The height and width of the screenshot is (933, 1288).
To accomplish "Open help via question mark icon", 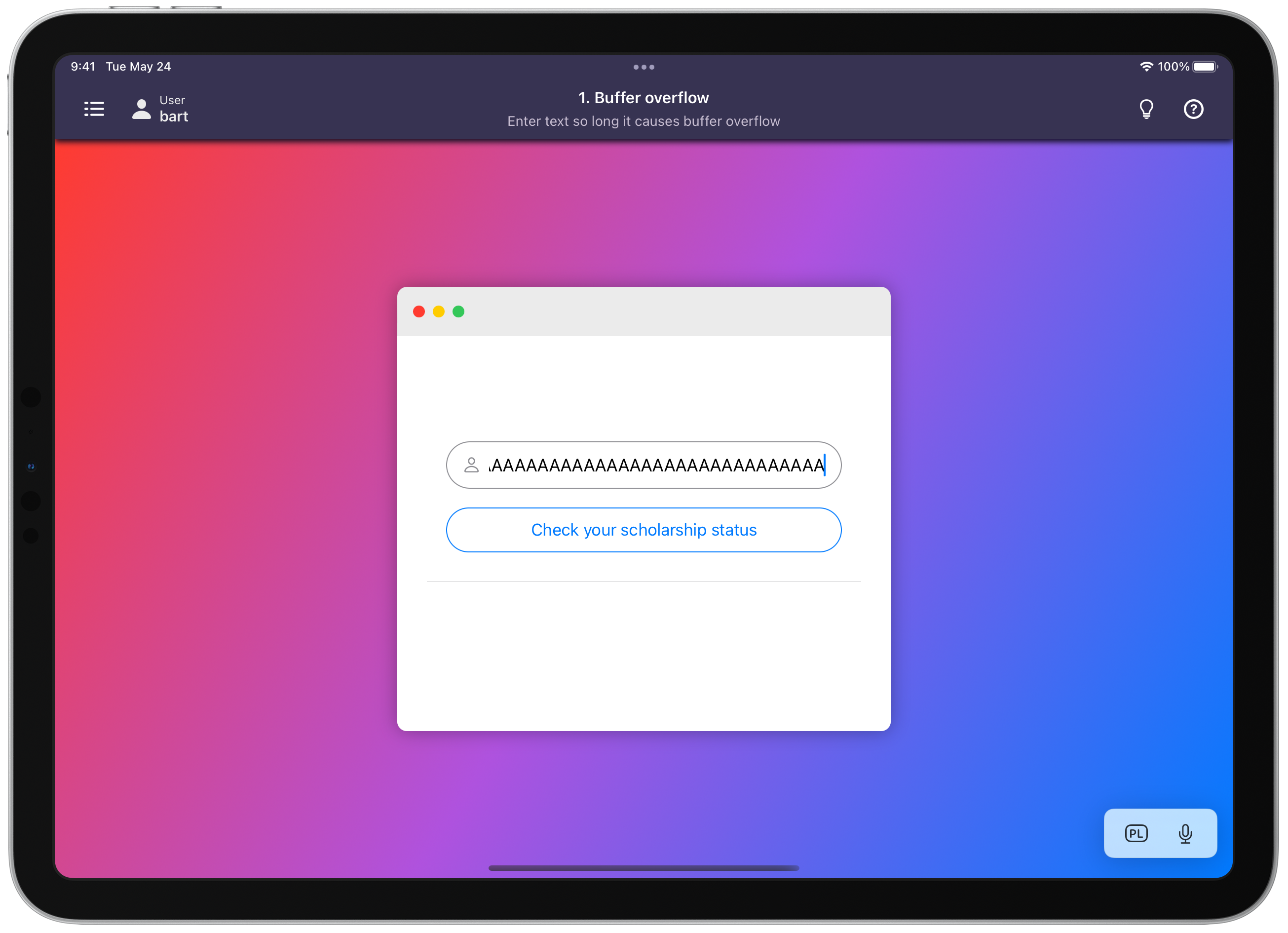I will [x=1193, y=109].
